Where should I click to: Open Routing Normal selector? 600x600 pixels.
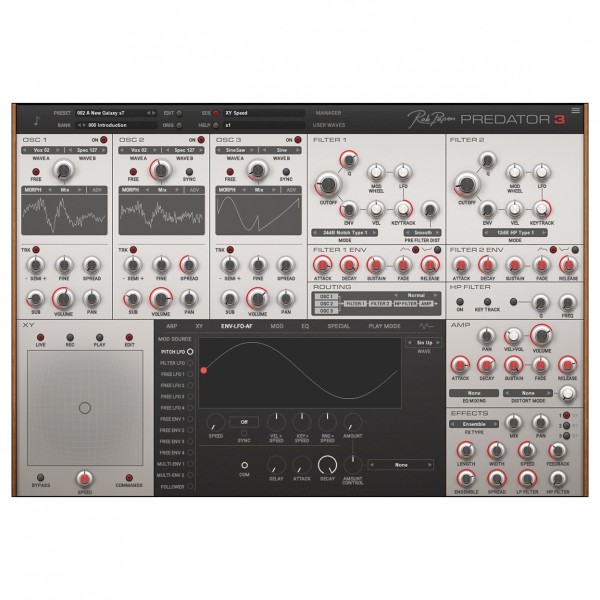(416, 295)
